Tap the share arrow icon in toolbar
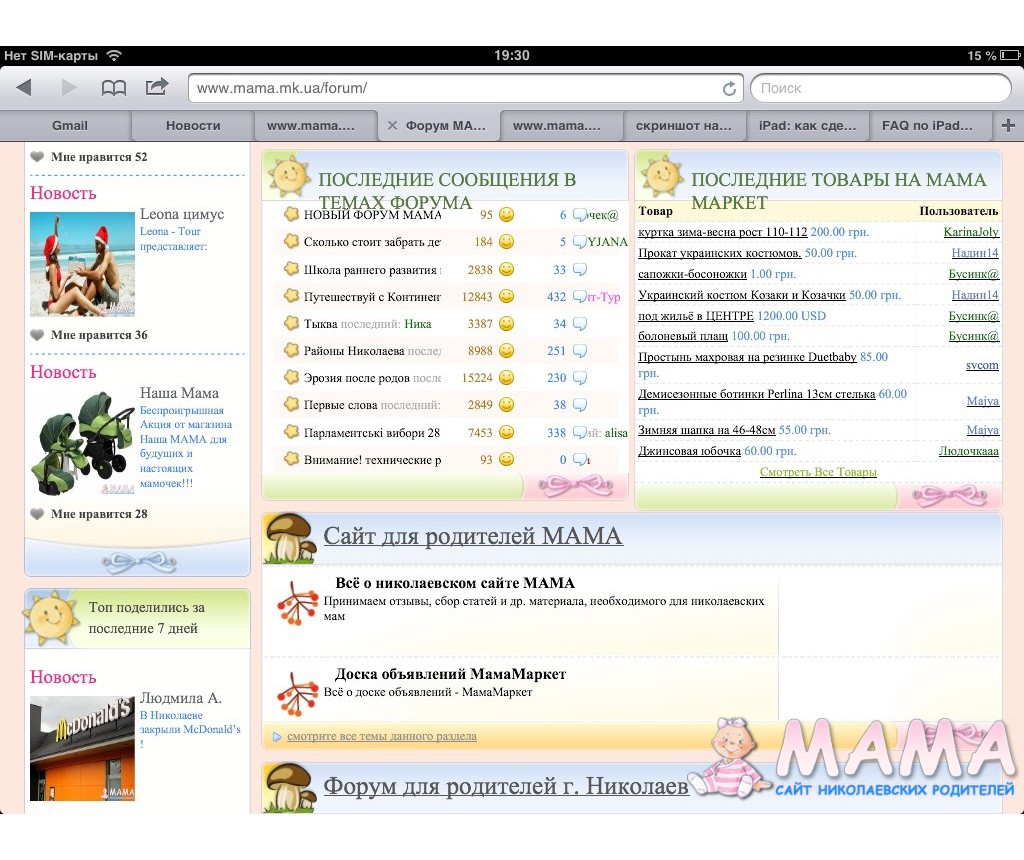This screenshot has height=860, width=1024. (157, 87)
